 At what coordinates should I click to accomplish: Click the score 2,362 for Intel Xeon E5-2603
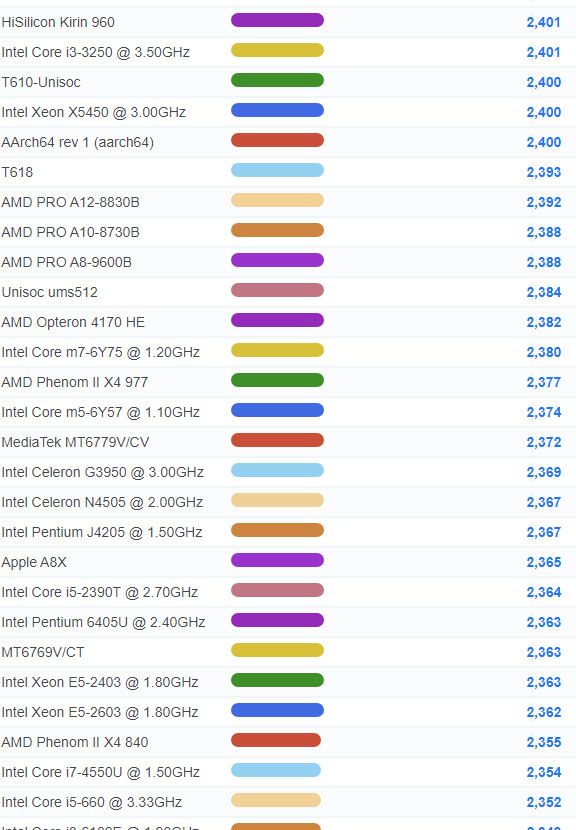[x=544, y=712]
